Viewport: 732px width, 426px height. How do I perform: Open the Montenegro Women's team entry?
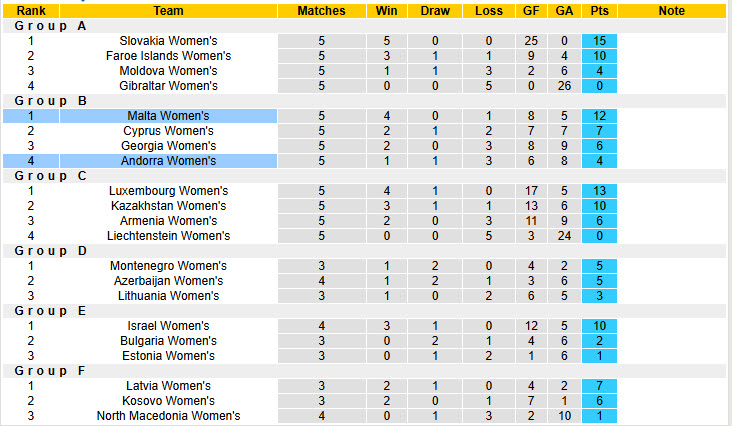[169, 266]
